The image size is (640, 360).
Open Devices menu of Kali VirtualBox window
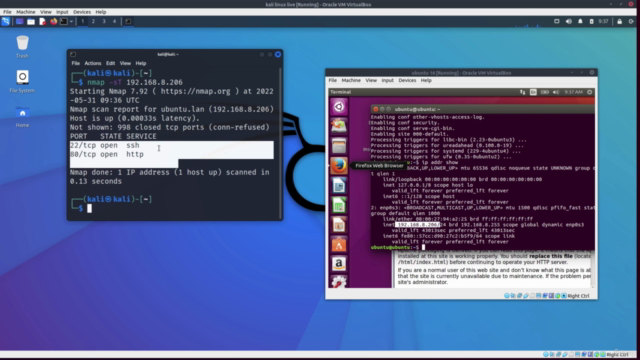pos(82,12)
